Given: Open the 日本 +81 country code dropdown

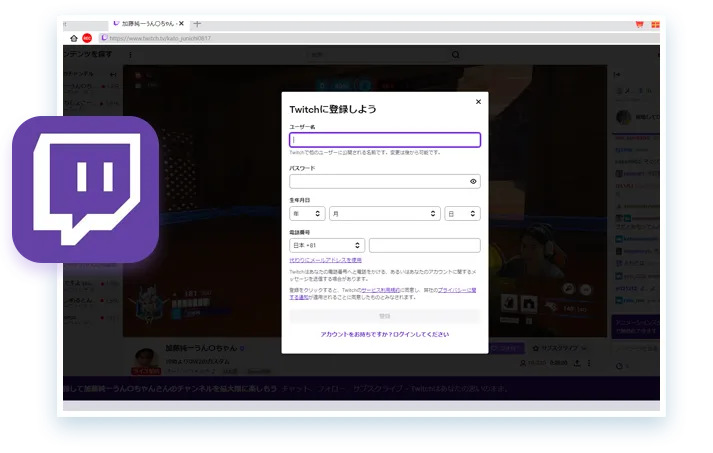Looking at the screenshot, I should coord(327,245).
